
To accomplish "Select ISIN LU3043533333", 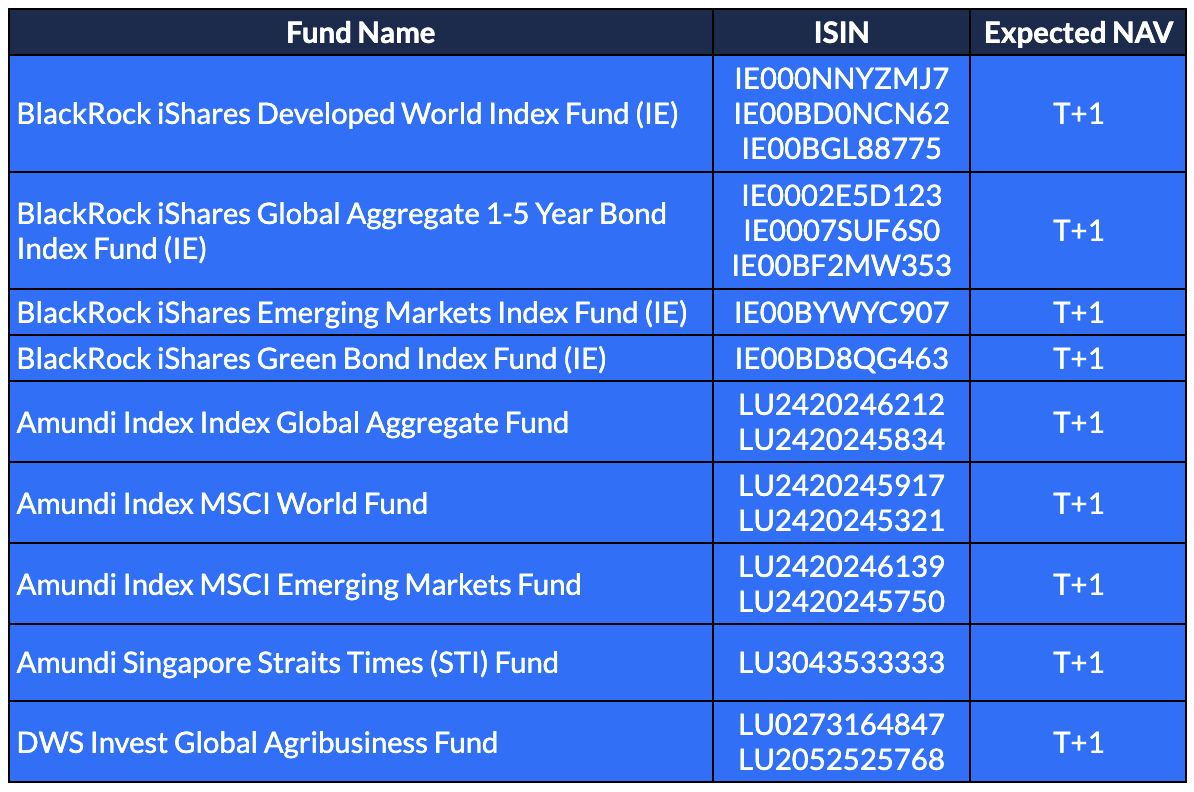I will [841, 662].
